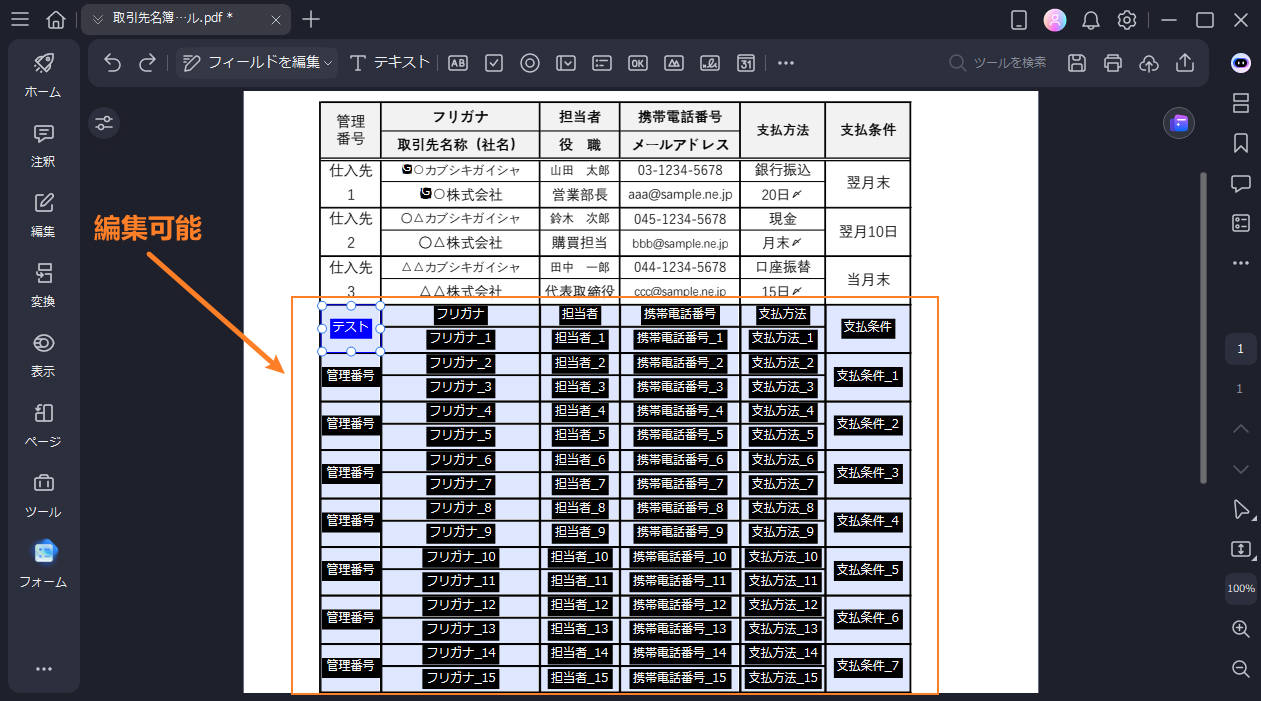Select the combo box field tool

coord(566,62)
